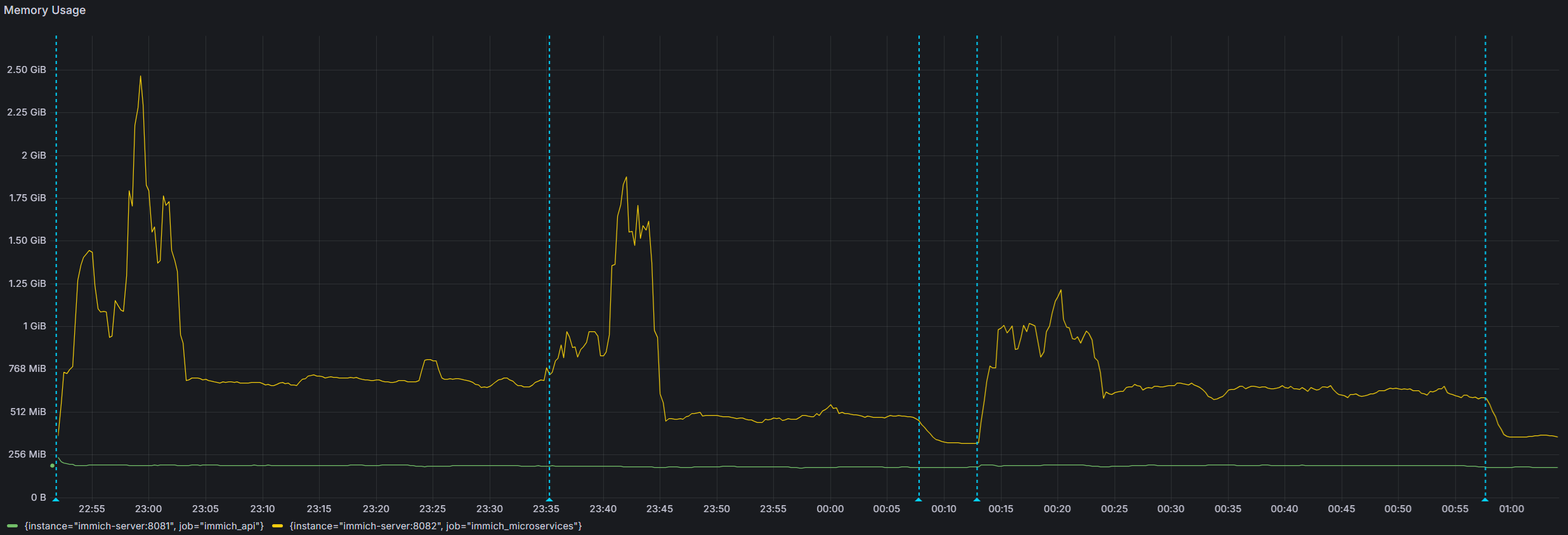Screen dimensions: 1568x535
Task: Click the '22:55' time axis label
Action: point(92,509)
